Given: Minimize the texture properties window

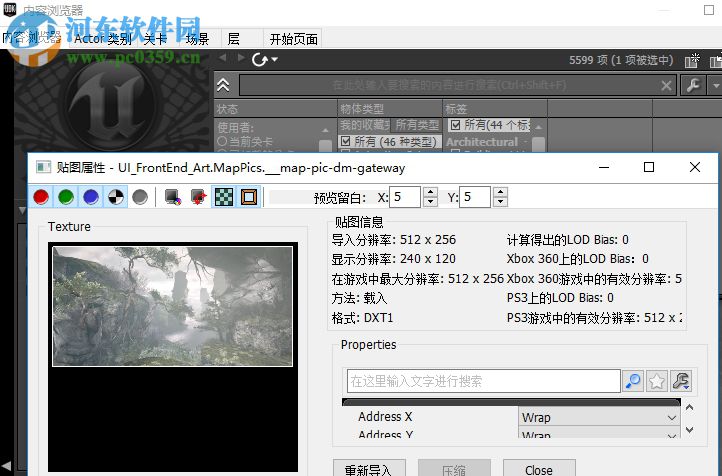Looking at the screenshot, I should tap(604, 167).
